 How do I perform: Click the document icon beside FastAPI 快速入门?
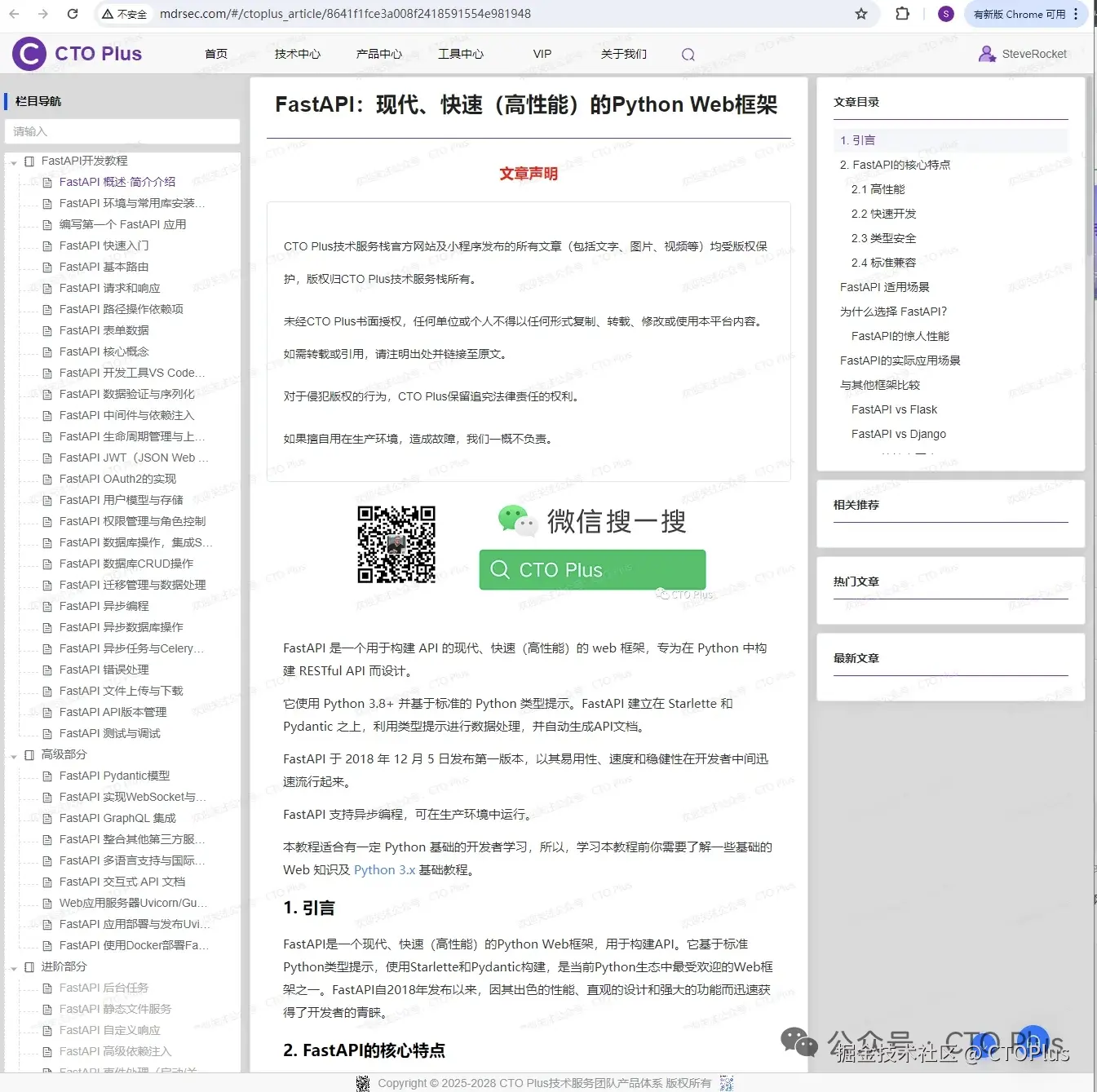(x=47, y=245)
